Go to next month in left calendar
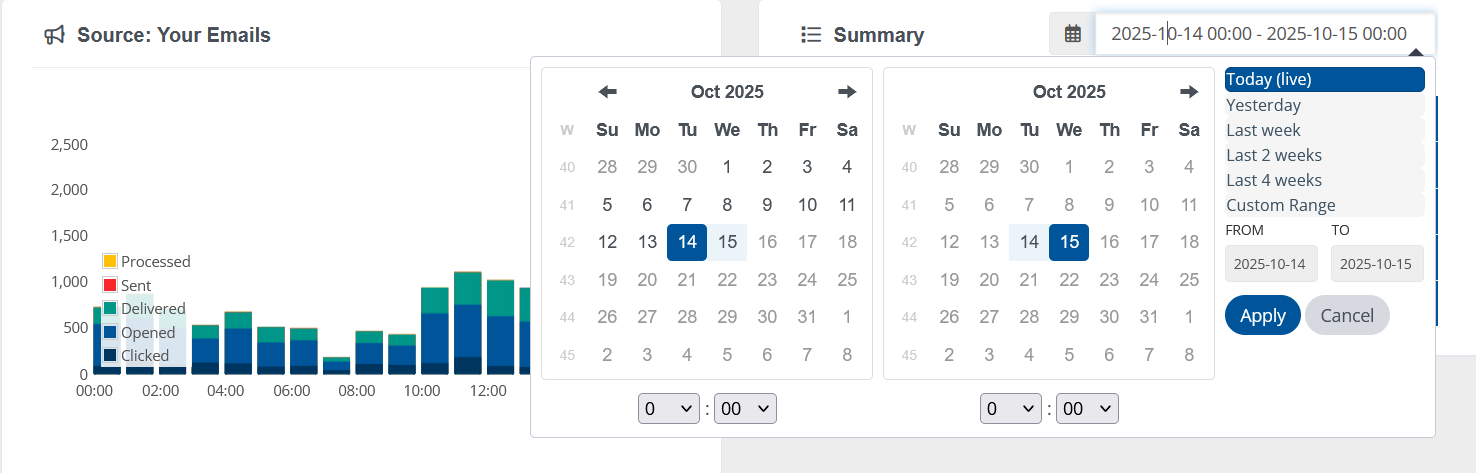1476x473 pixels. point(847,92)
